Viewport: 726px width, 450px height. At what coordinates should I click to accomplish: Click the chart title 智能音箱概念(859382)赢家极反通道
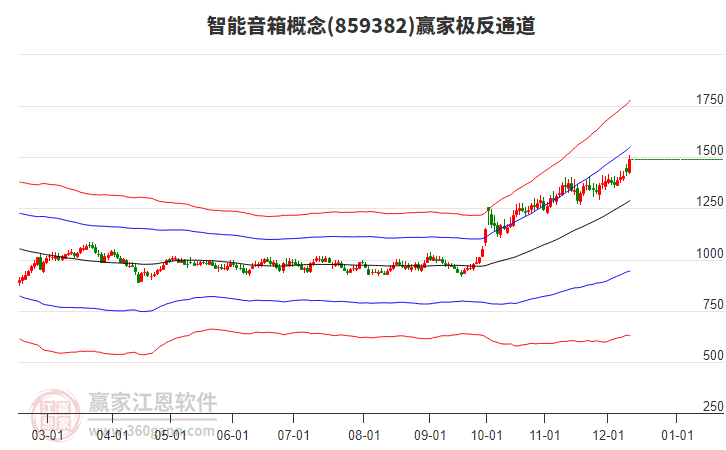pos(371,26)
